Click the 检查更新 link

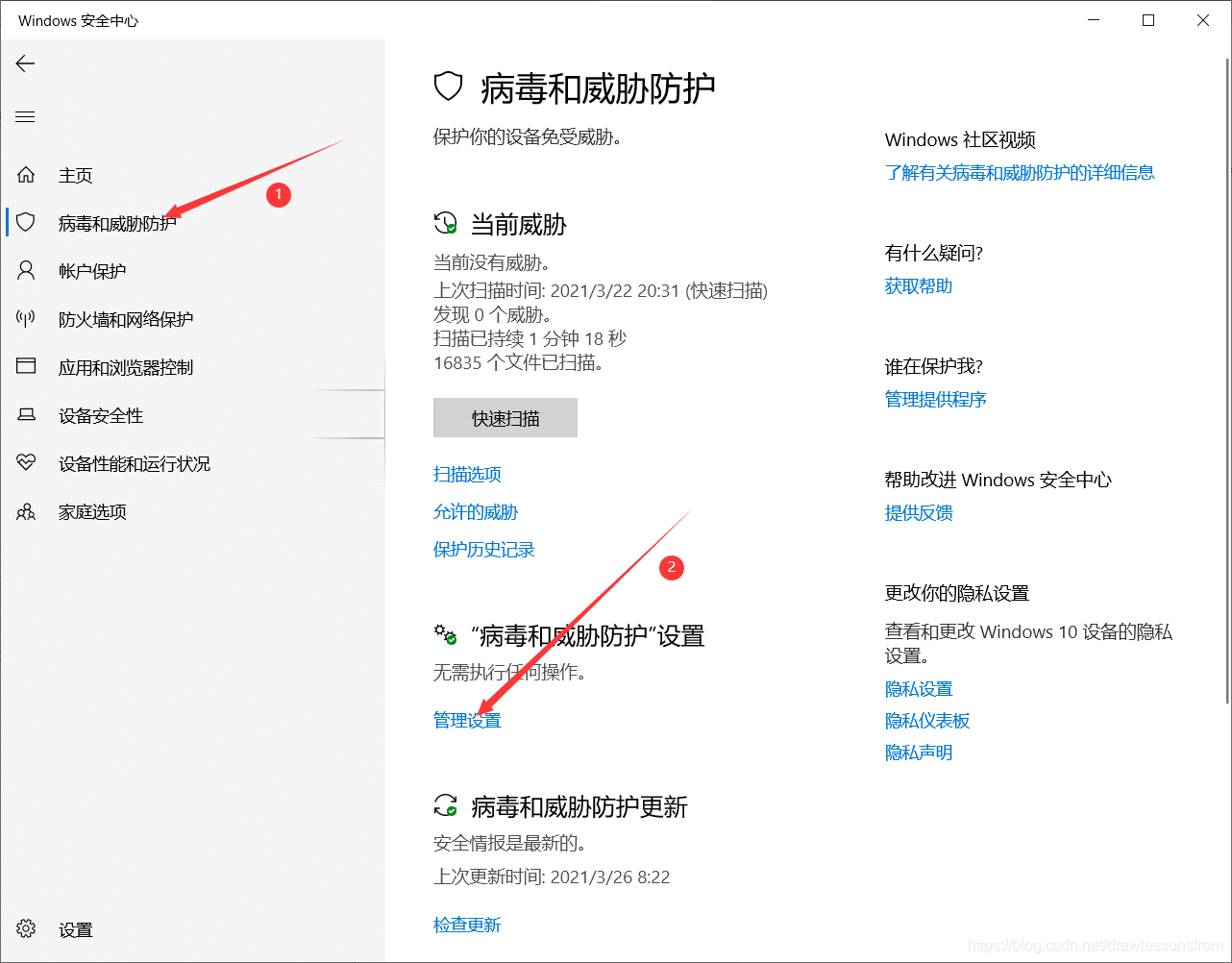click(x=467, y=925)
